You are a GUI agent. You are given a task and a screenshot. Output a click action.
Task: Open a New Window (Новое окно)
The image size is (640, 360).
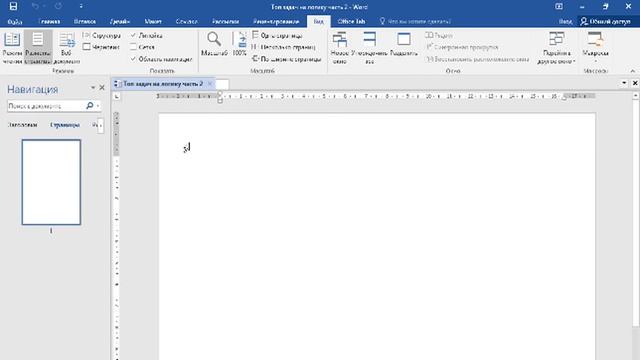point(339,48)
